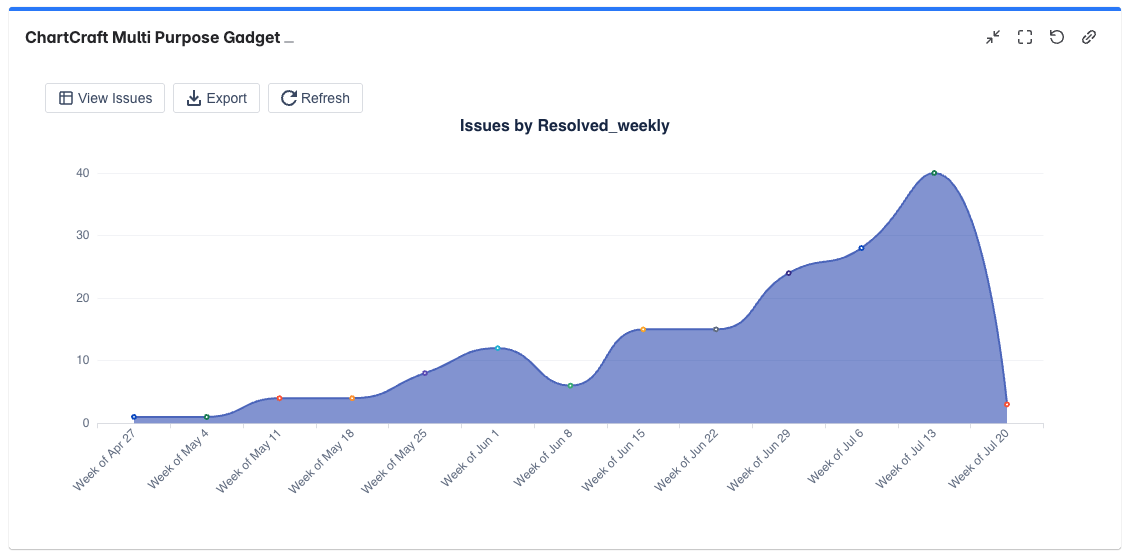Click the chart title Issues by Resolved_weekly

(564, 126)
